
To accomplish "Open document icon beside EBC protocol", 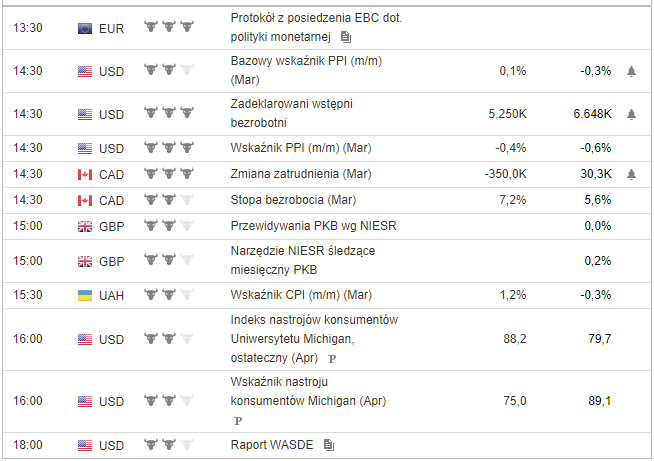I will coord(346,37).
